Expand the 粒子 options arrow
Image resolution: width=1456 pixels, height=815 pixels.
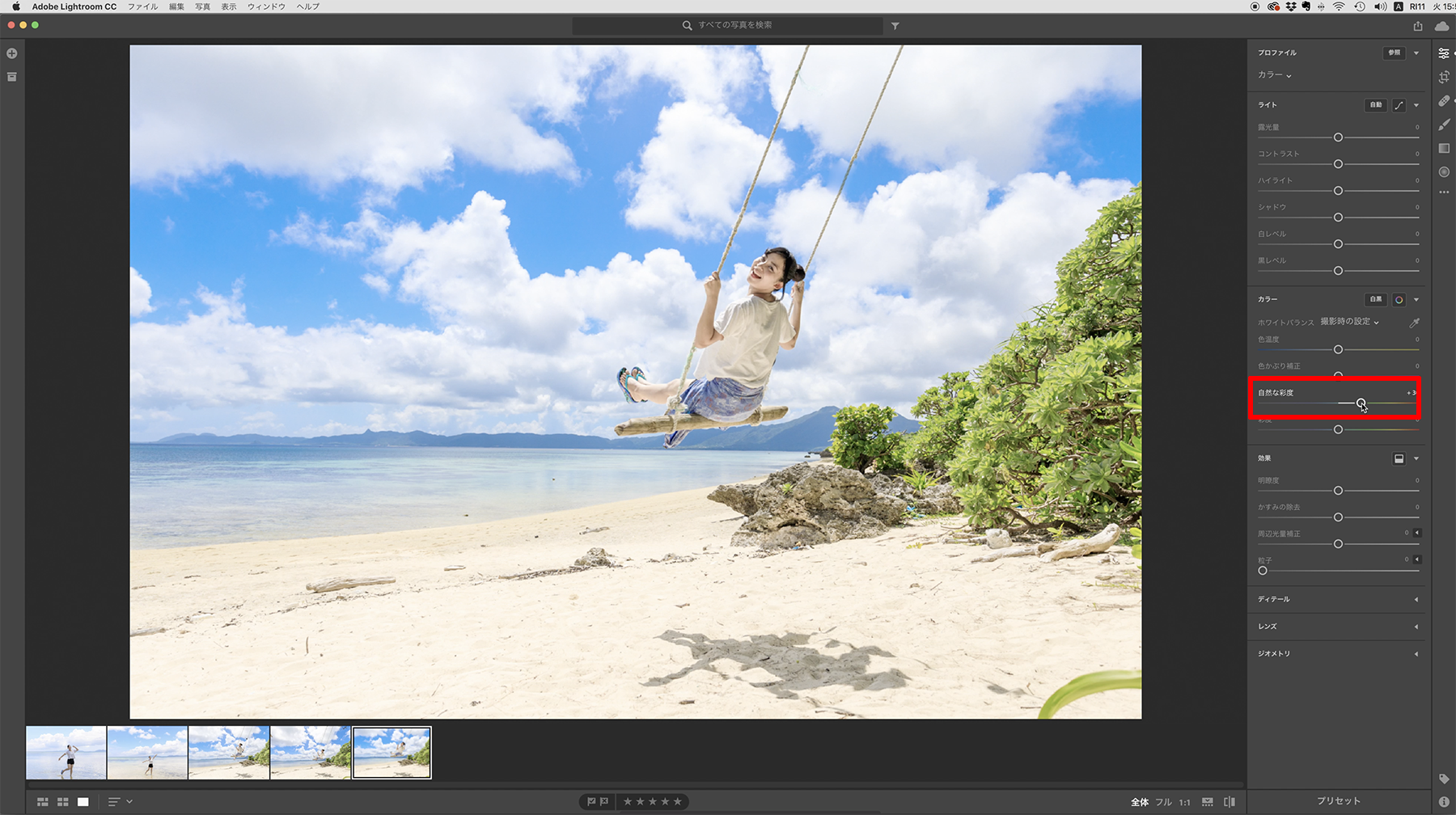[x=1417, y=560]
